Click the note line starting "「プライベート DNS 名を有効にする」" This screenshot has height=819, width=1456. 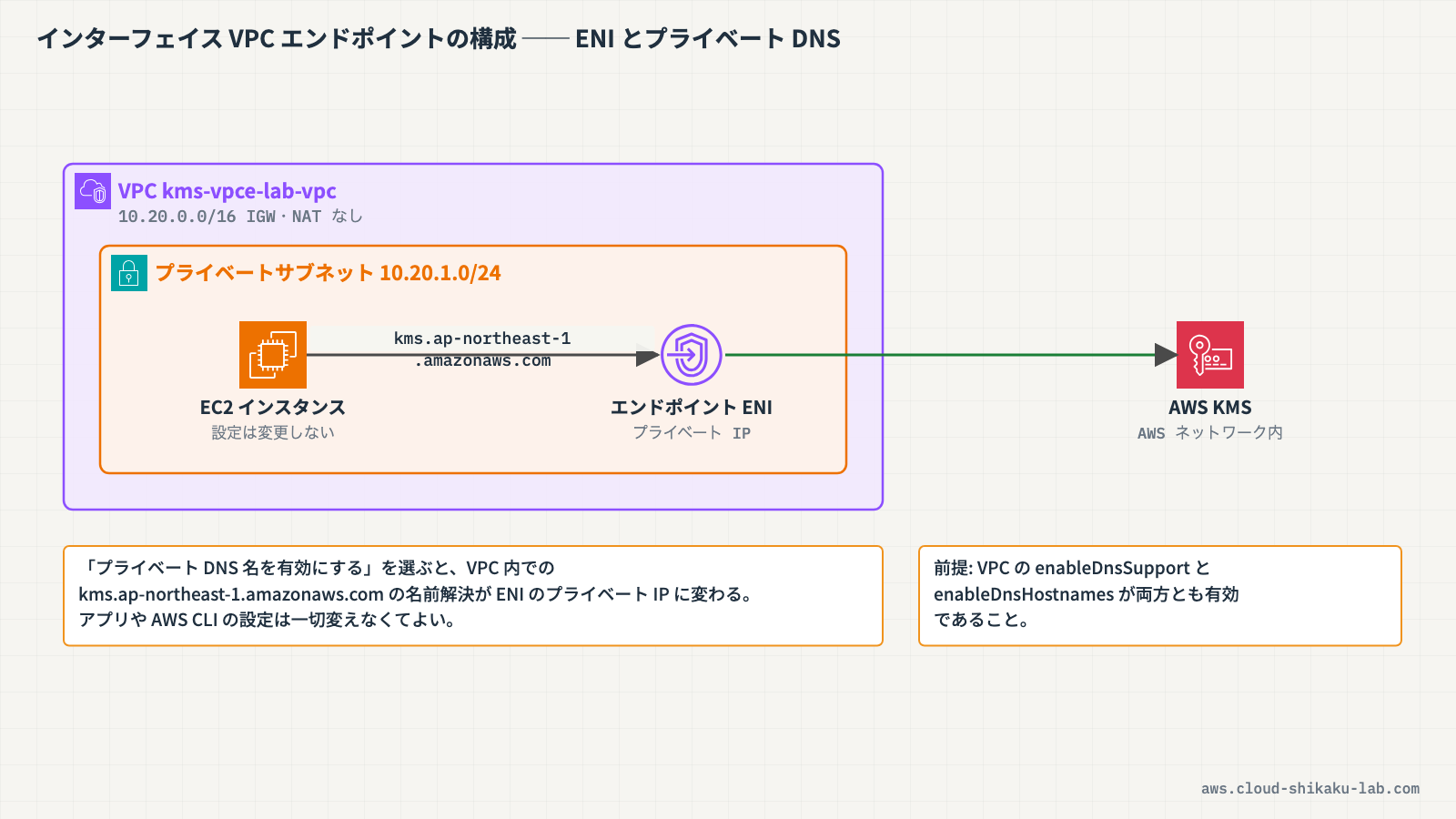coord(317,568)
